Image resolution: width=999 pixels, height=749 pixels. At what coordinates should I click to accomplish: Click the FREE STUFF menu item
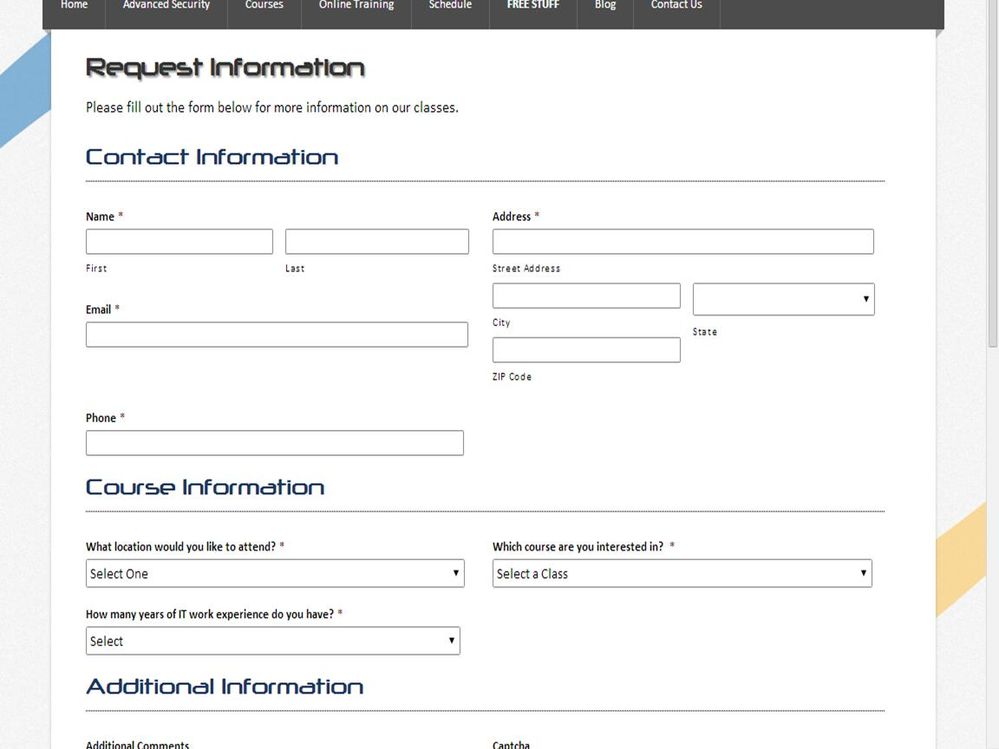click(533, 6)
